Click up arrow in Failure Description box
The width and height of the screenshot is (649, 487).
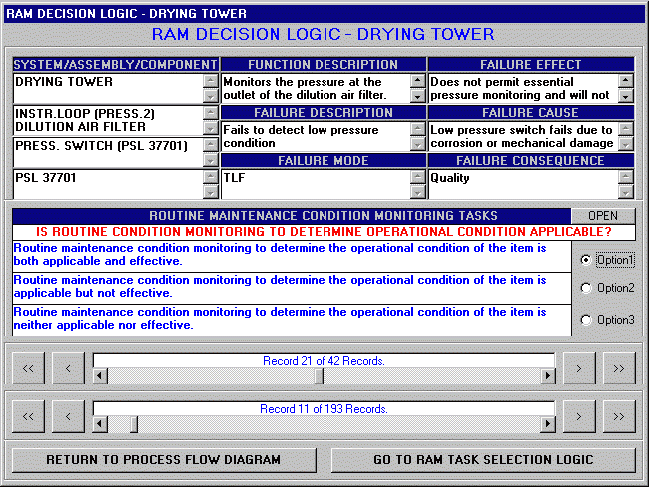(418, 129)
